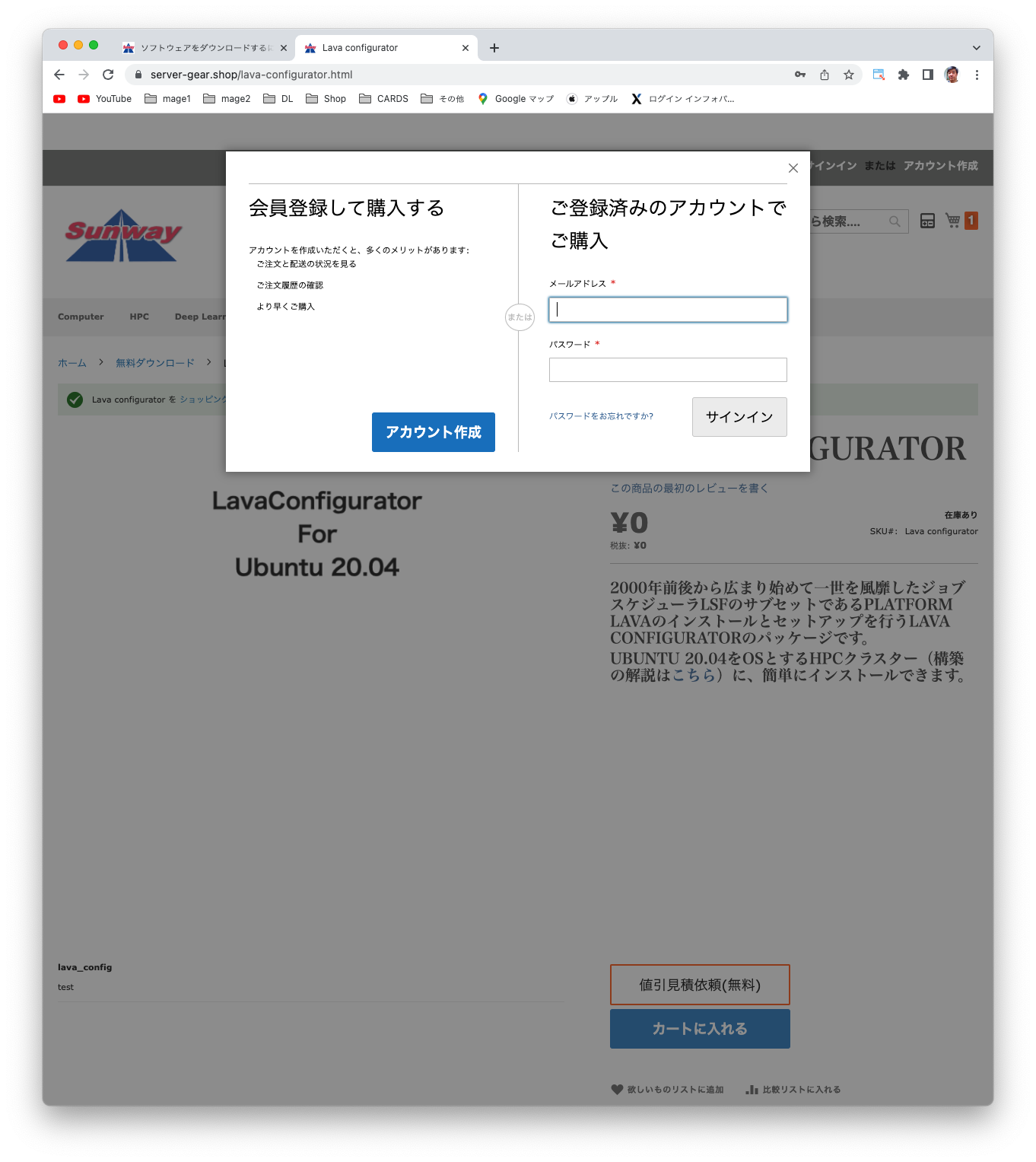This screenshot has height=1162, width=1036.
Task: Click the quick order icon beside the cart
Action: (x=927, y=221)
